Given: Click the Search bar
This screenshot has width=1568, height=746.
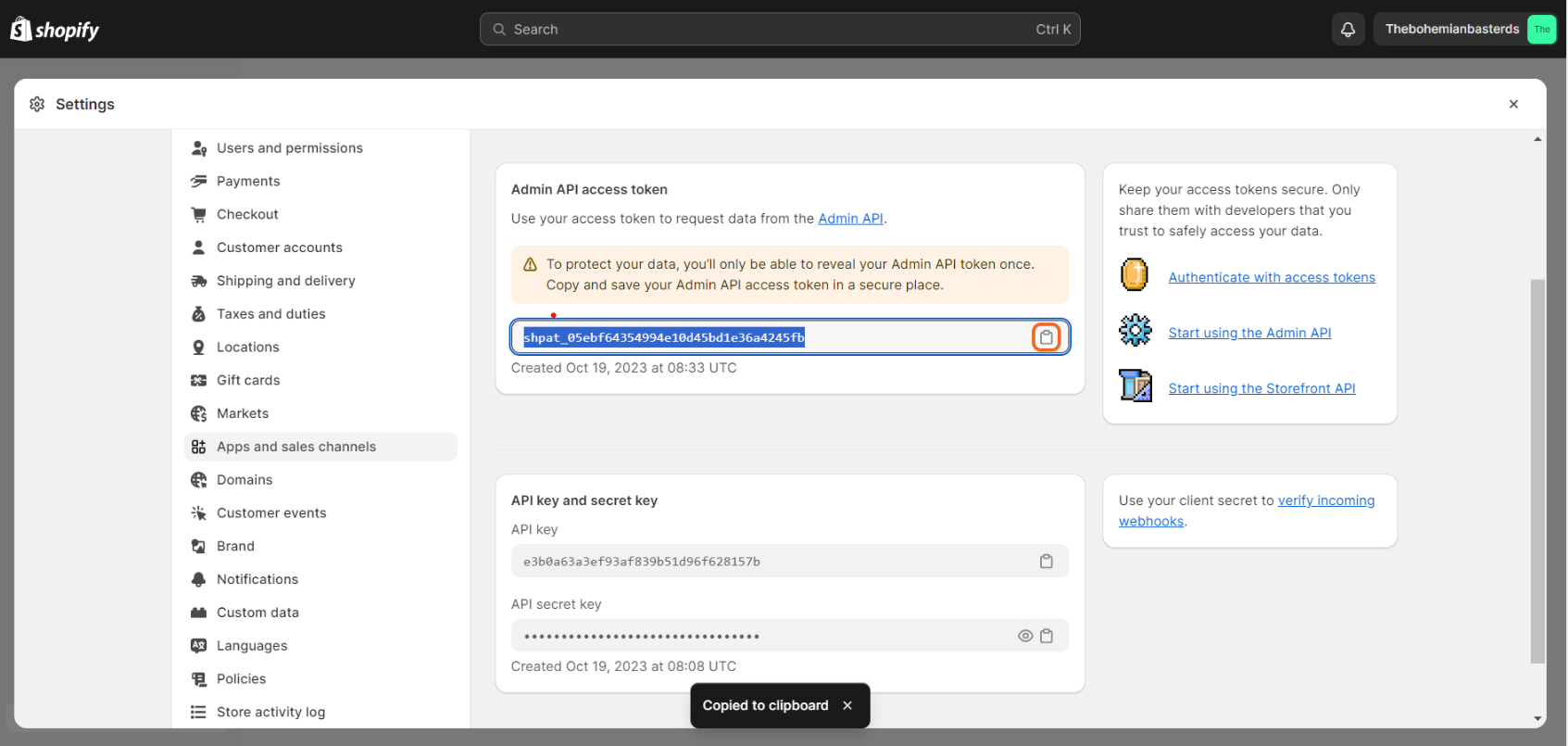Looking at the screenshot, I should pyautogui.click(x=780, y=30).
